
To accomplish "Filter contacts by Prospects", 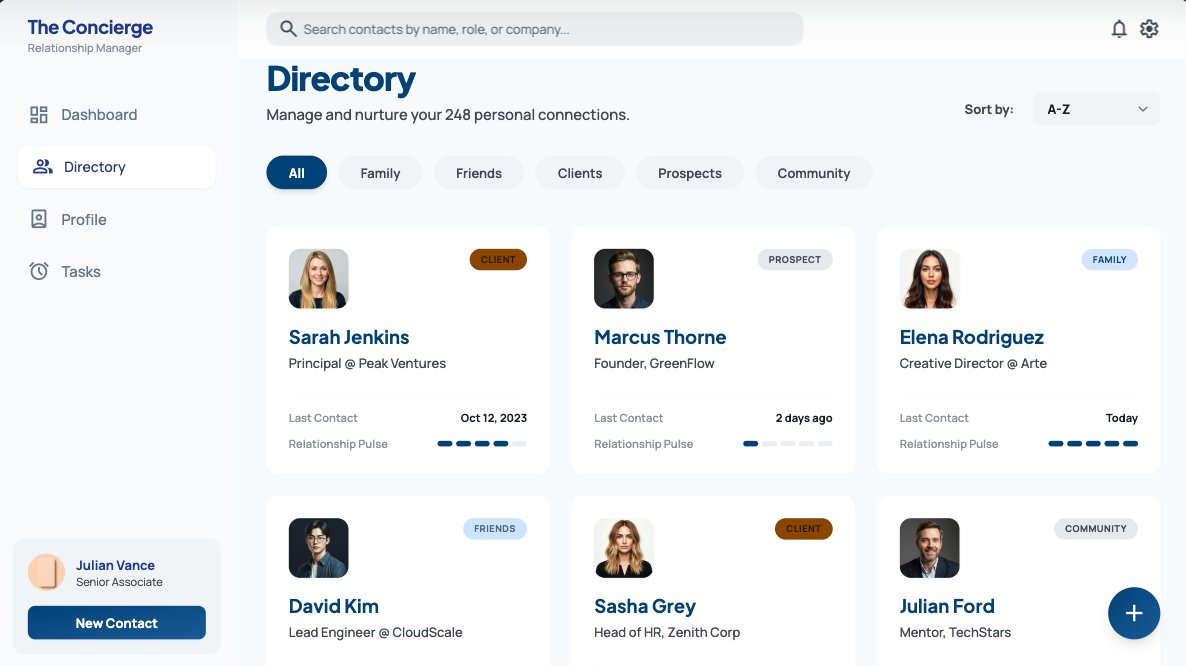I will [x=690, y=173].
